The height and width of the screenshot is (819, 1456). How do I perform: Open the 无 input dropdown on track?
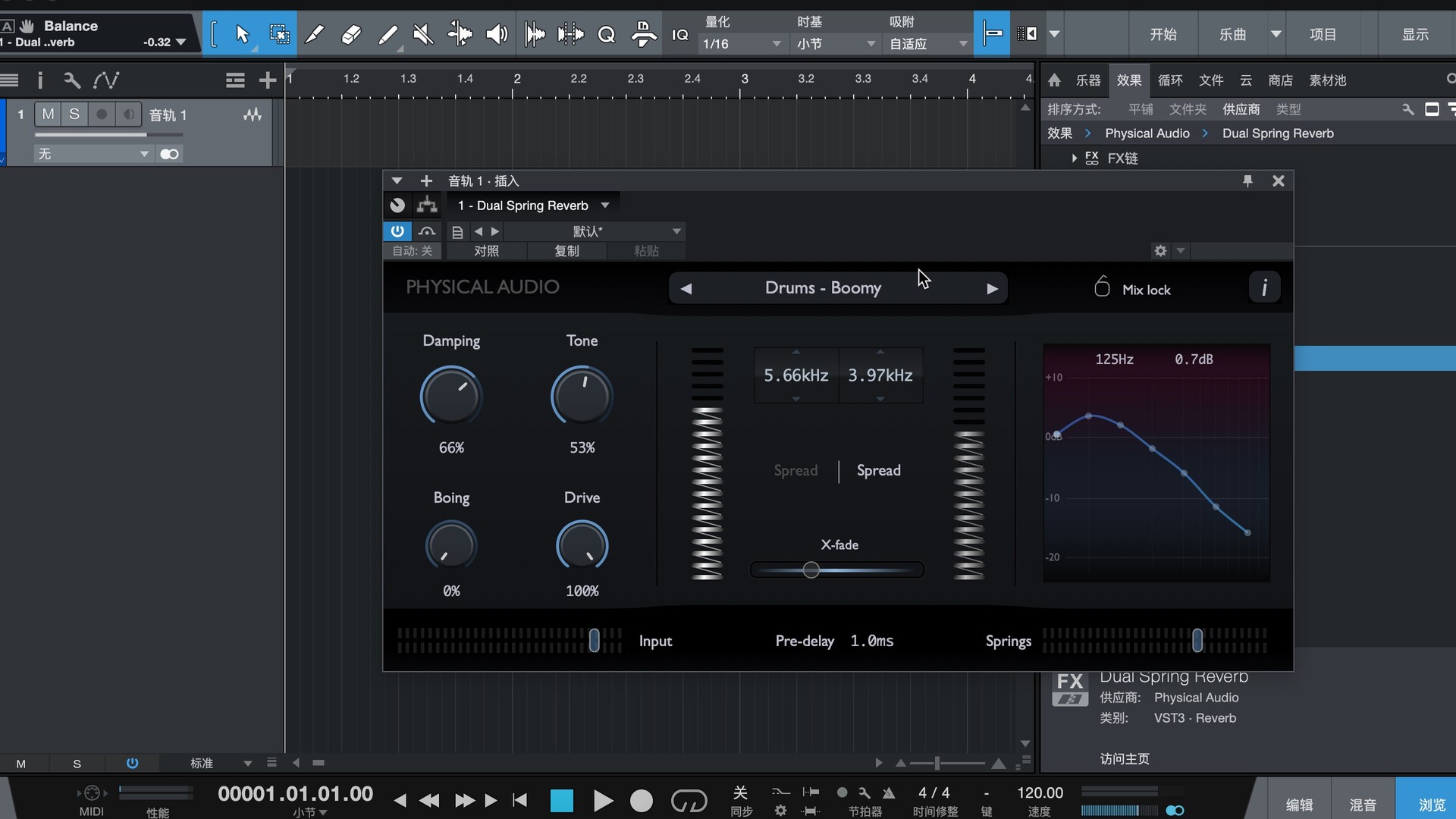[x=93, y=154]
